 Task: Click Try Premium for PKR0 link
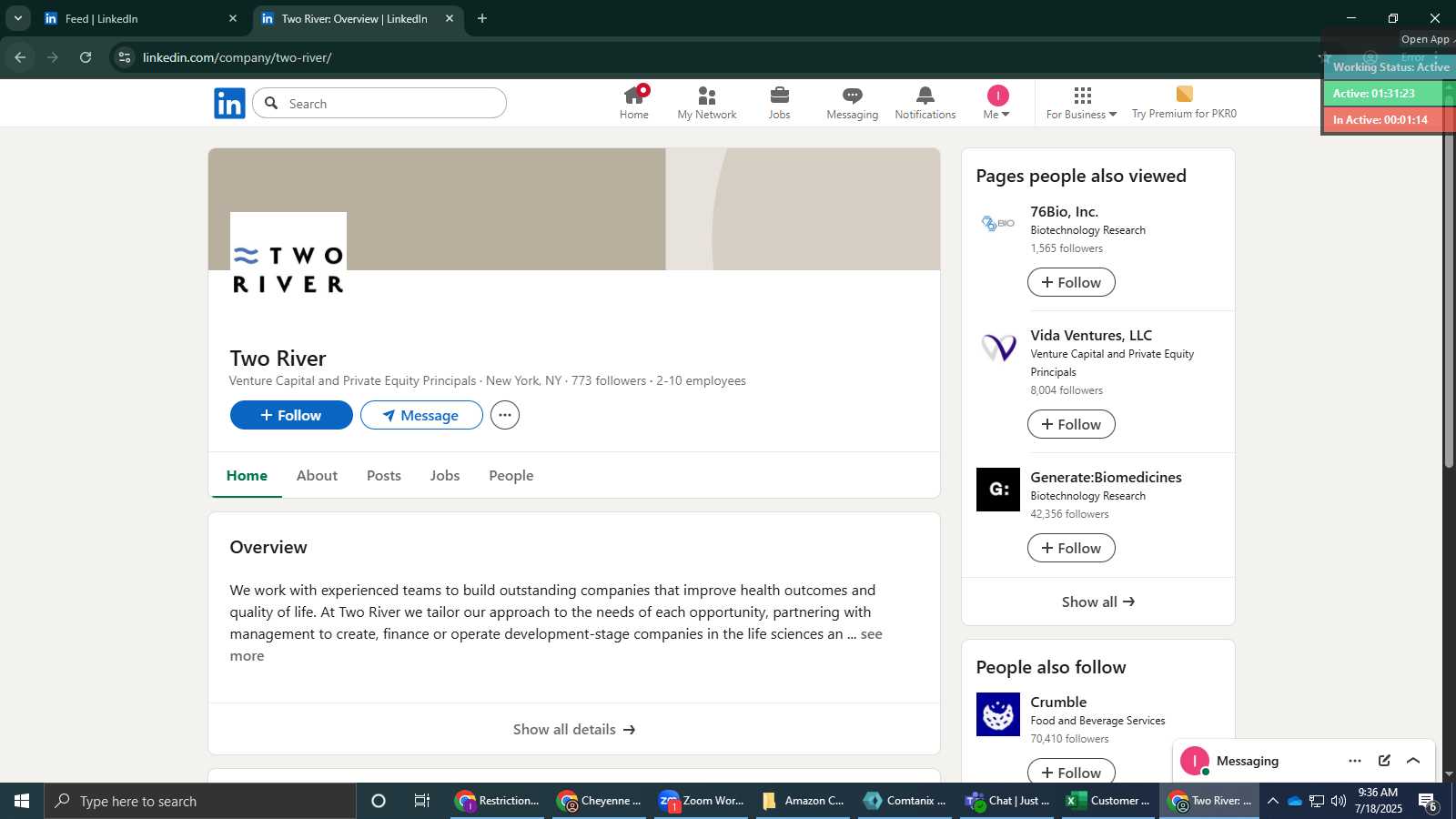(1184, 103)
